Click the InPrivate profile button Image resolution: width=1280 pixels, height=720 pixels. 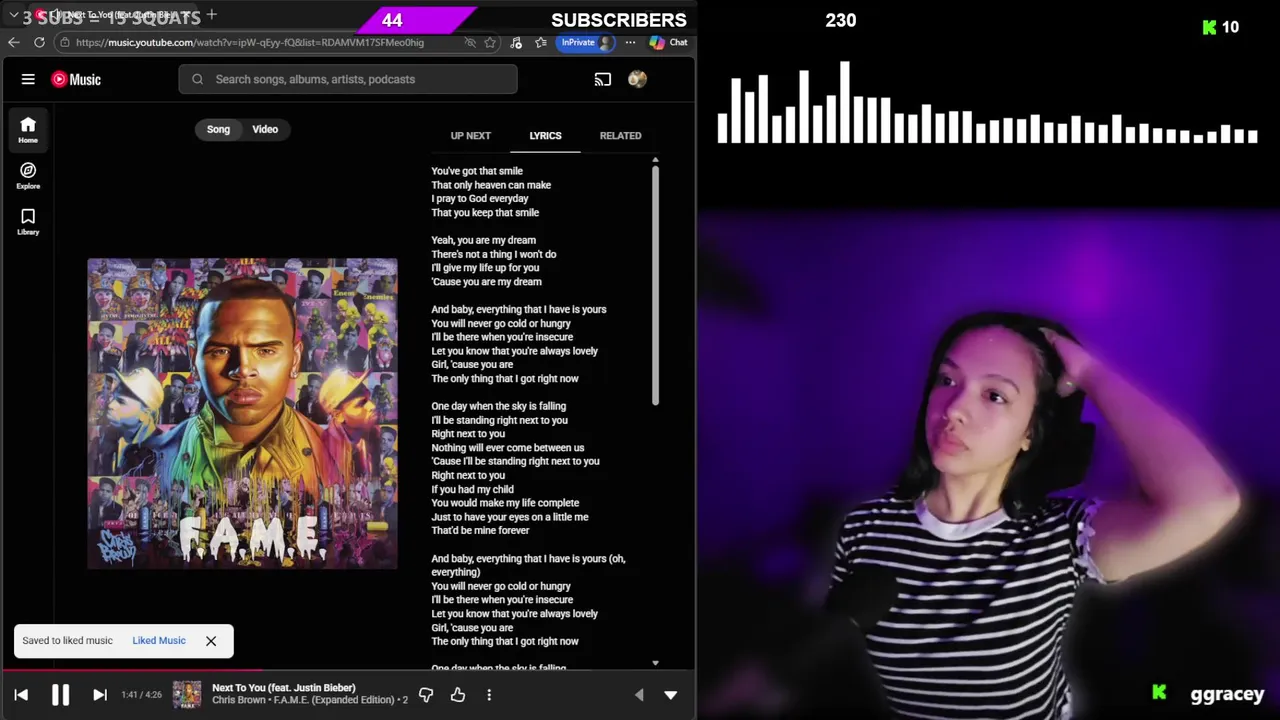click(586, 42)
